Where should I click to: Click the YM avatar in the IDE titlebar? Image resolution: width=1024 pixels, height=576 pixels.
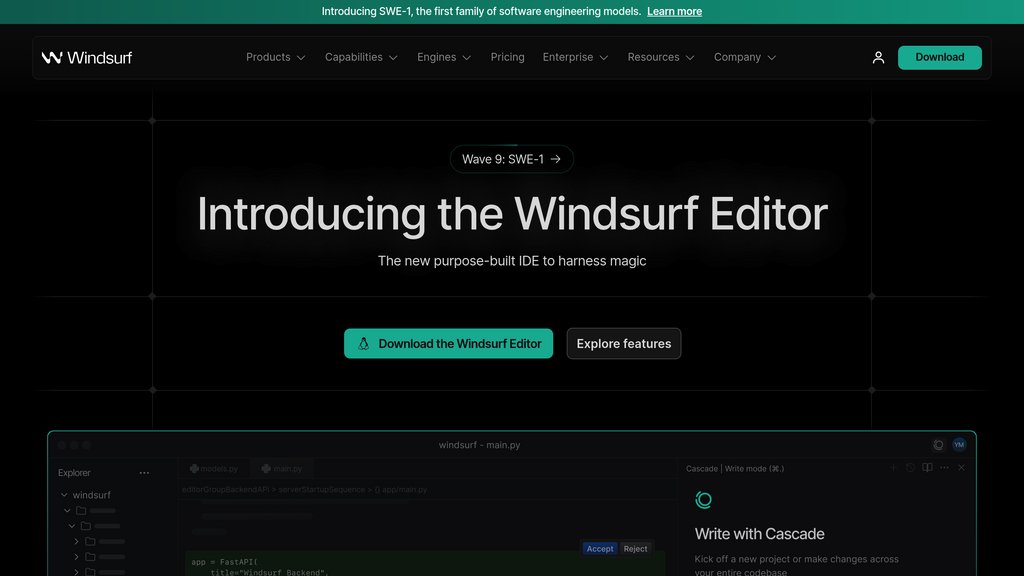(958, 444)
